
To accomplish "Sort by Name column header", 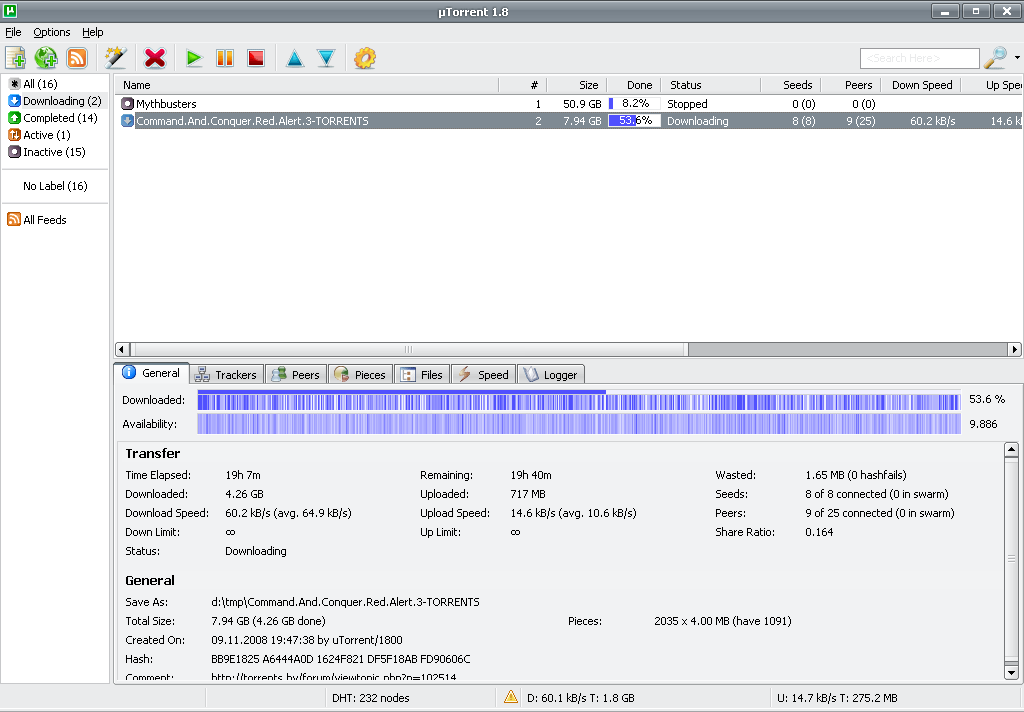I will click(307, 85).
